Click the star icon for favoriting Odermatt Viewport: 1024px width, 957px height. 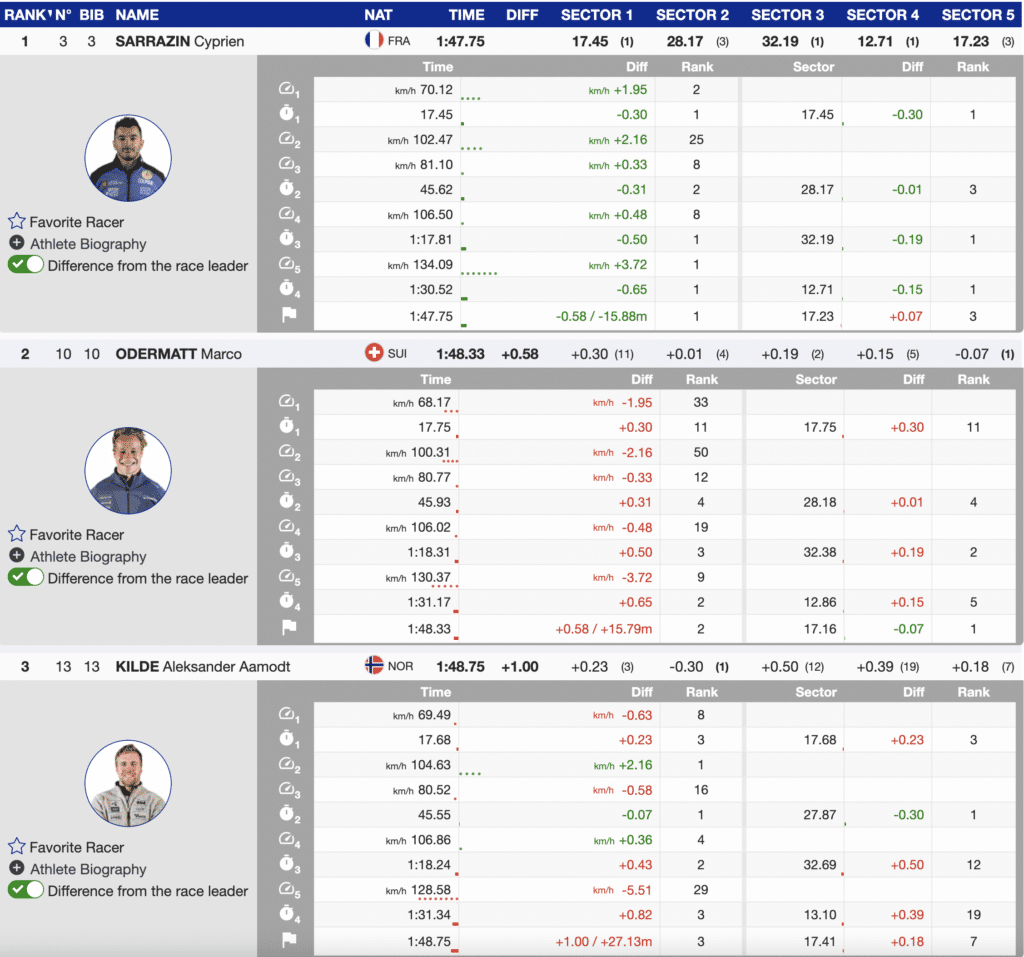[x=16, y=534]
